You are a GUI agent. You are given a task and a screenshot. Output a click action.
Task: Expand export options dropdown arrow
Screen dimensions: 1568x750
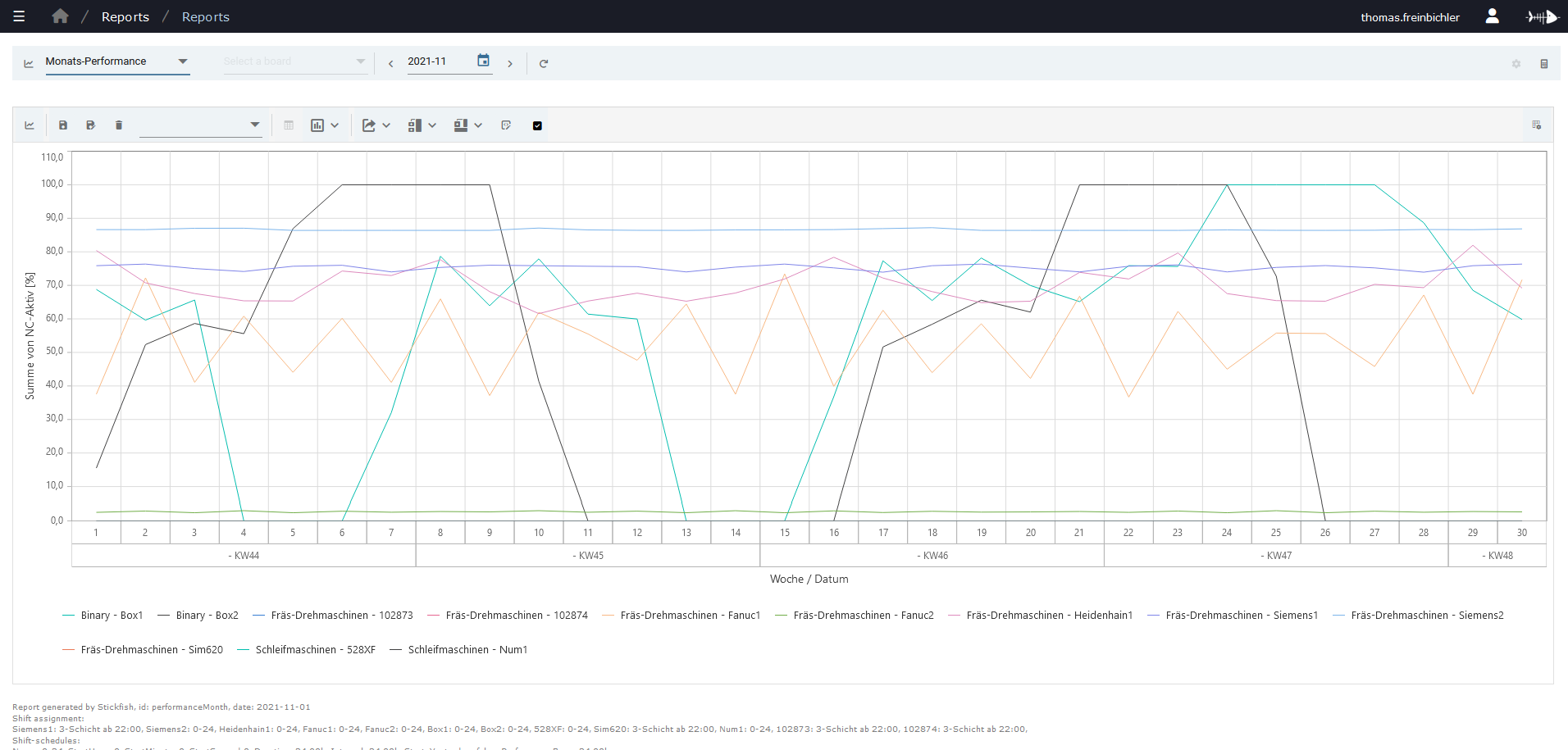(x=386, y=125)
